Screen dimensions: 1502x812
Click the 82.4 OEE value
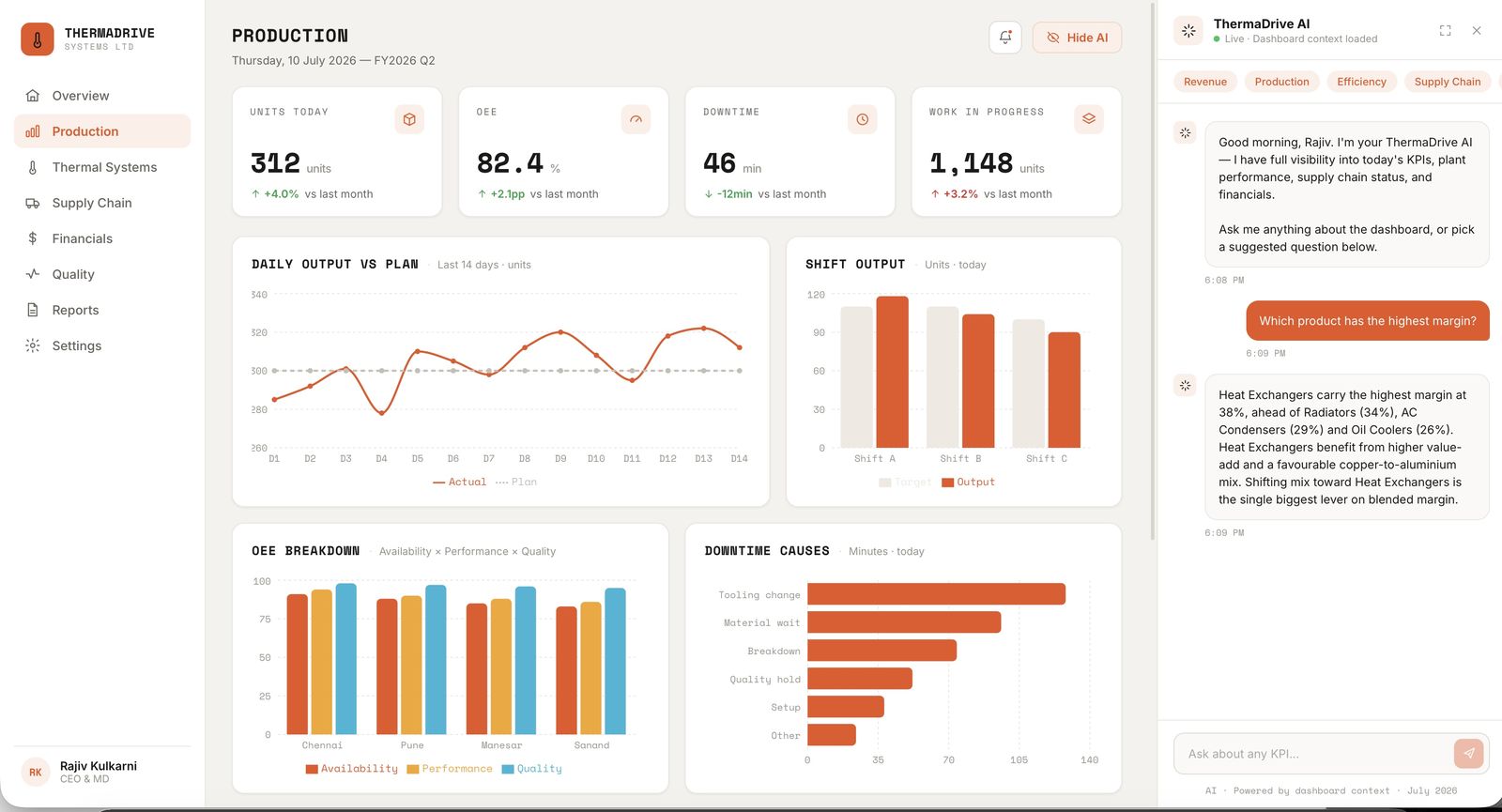coord(510,163)
